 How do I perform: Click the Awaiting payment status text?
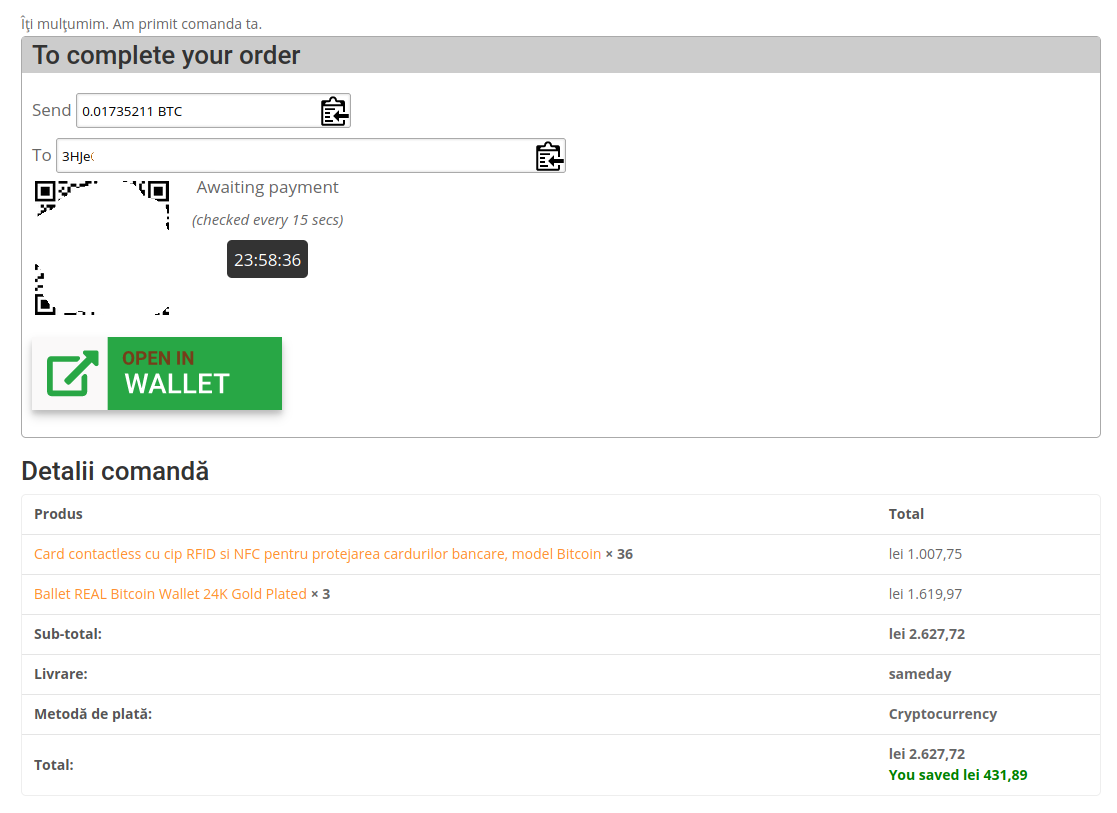(267, 187)
